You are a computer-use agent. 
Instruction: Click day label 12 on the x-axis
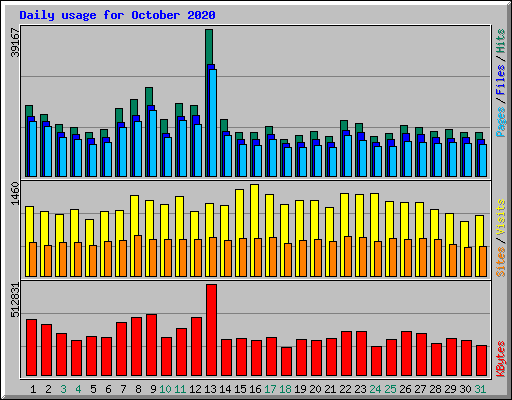195,389
